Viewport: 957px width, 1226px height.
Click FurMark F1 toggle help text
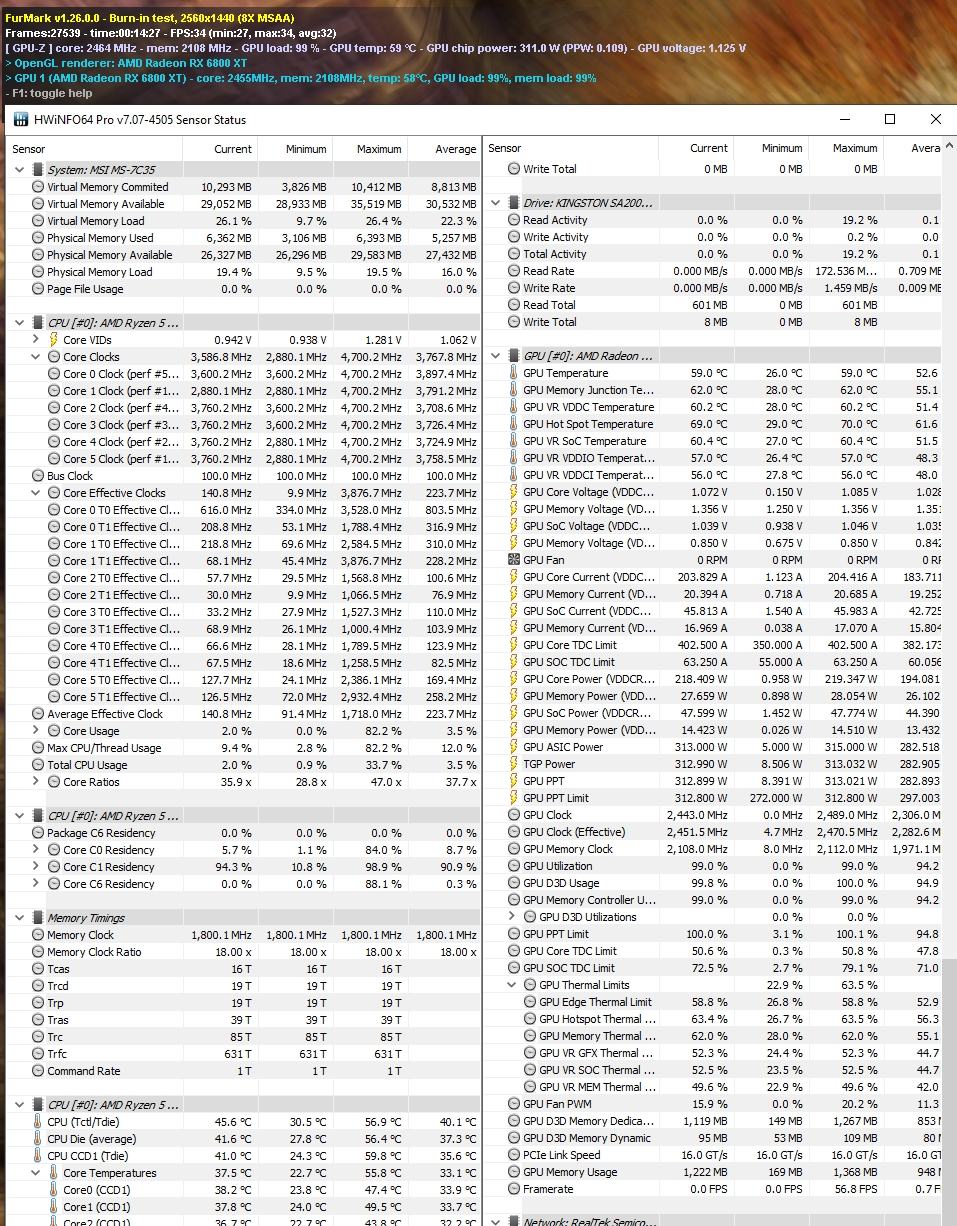point(49,93)
